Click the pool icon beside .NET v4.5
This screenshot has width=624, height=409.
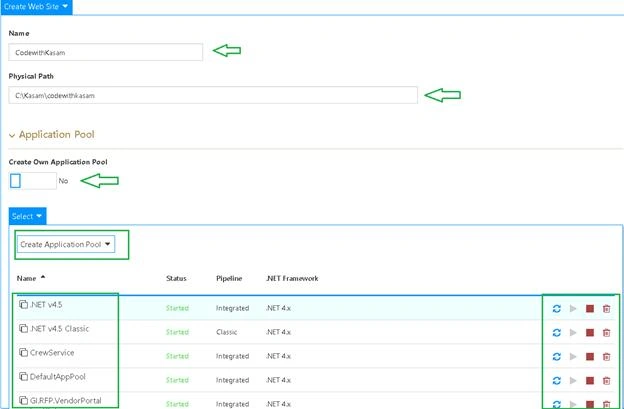pos(23,304)
